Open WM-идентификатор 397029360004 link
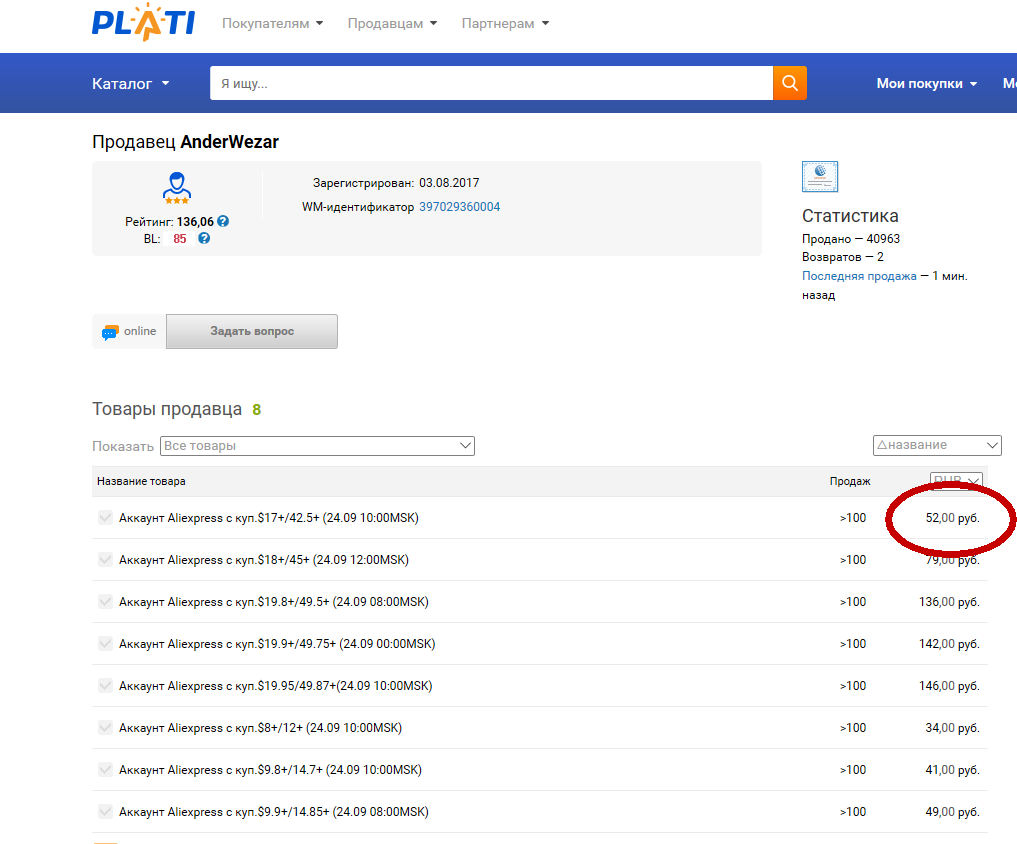Screen dimensions: 1017x844 coord(459,207)
